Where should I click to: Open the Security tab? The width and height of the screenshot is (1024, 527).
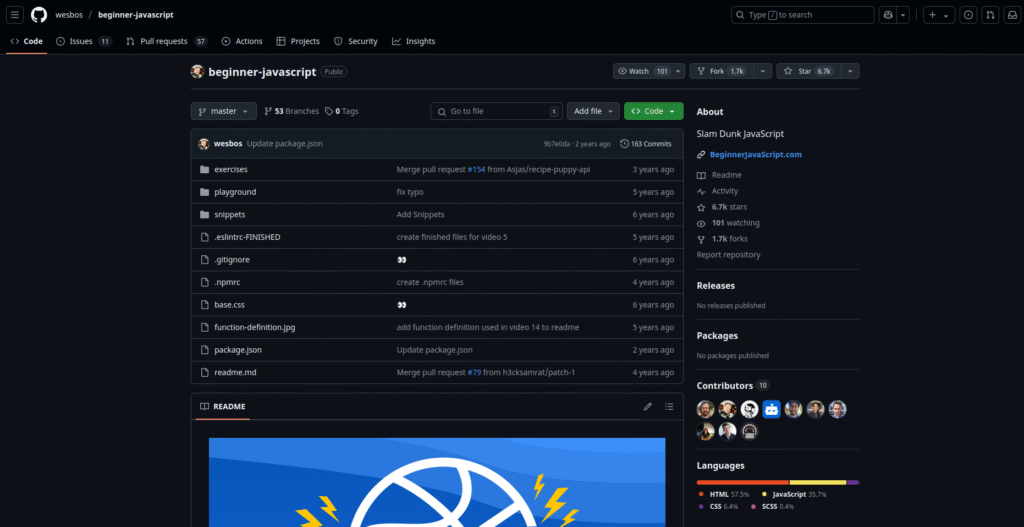coord(355,41)
